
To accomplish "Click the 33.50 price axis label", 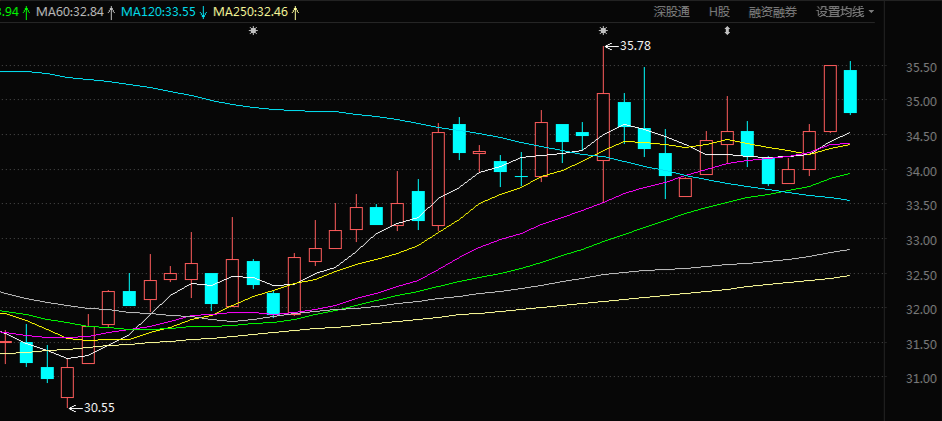I will [921, 206].
